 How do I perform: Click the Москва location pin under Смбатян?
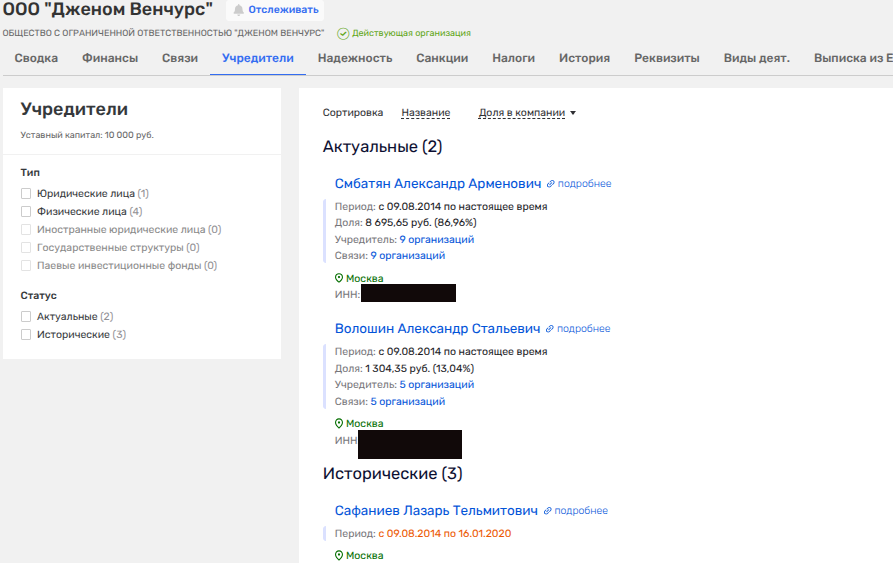click(x=339, y=279)
